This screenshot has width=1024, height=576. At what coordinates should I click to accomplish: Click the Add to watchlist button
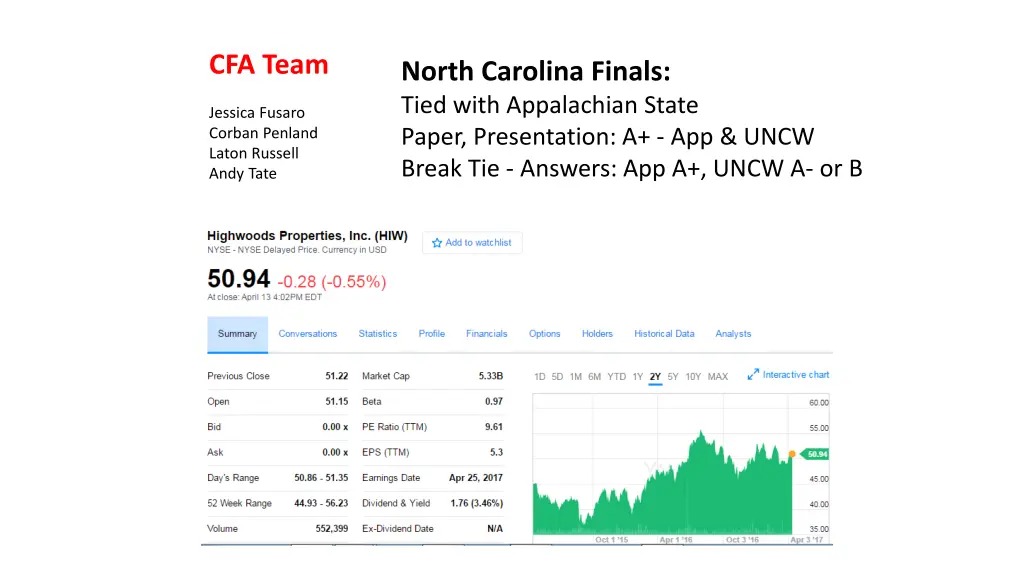coord(472,243)
